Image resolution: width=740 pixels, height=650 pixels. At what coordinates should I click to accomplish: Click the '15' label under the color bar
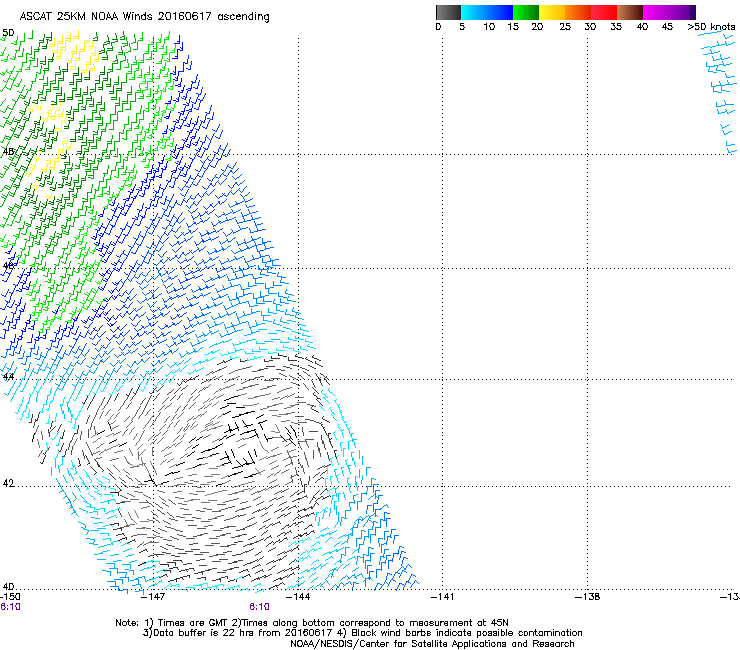pyautogui.click(x=513, y=27)
